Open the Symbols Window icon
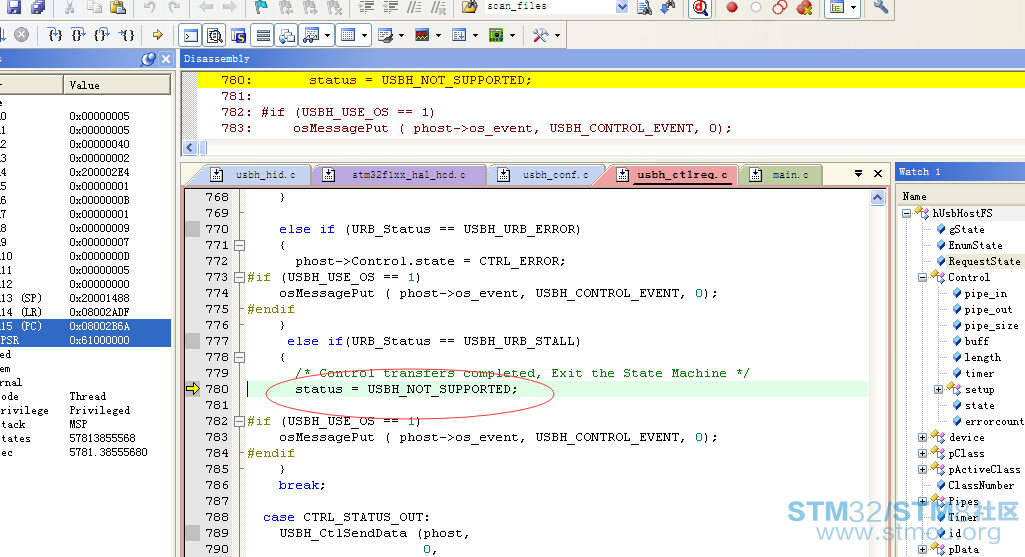Viewport: 1025px width, 557px height. tap(239, 35)
